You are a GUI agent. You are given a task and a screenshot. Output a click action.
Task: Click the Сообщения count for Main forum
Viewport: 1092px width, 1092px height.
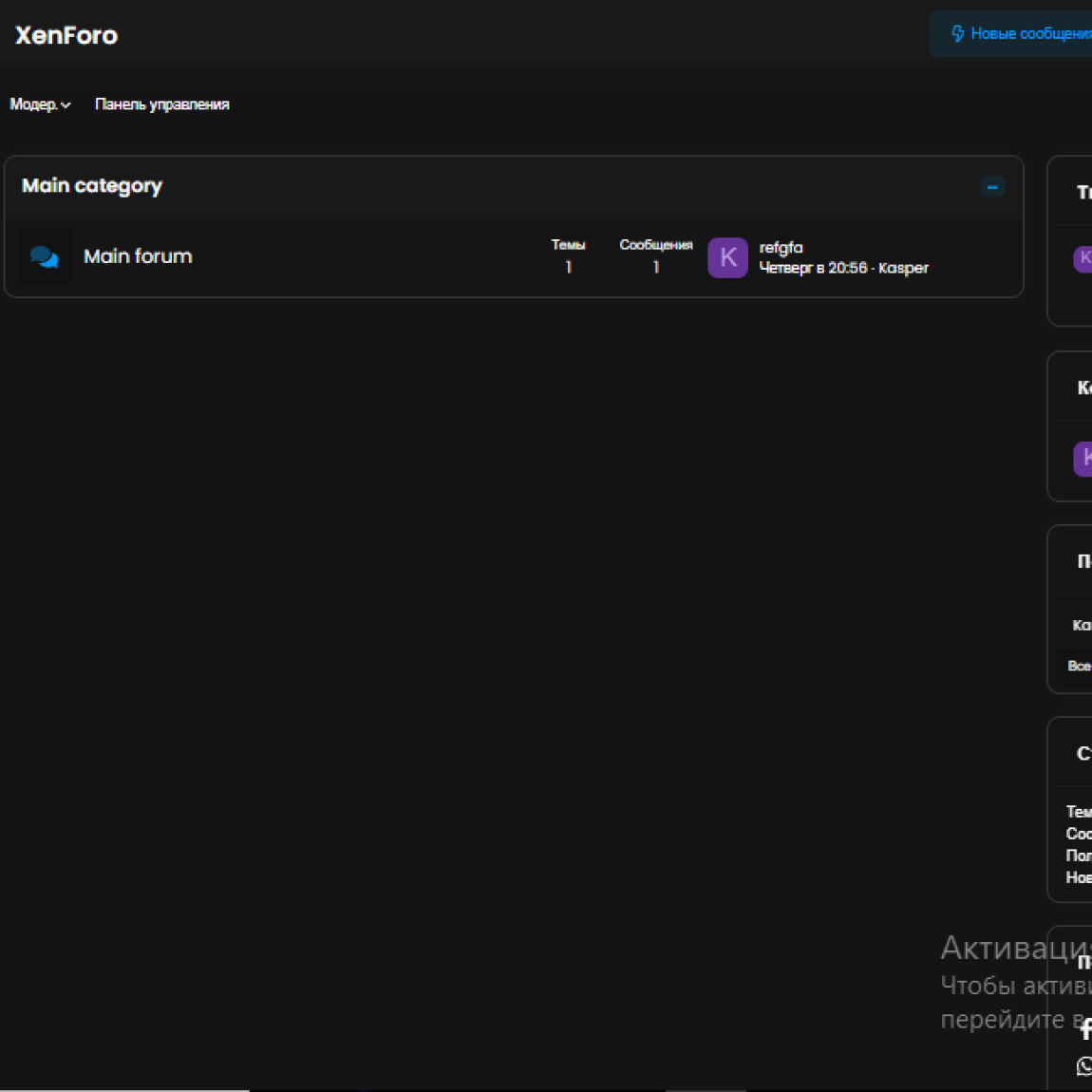tap(655, 268)
